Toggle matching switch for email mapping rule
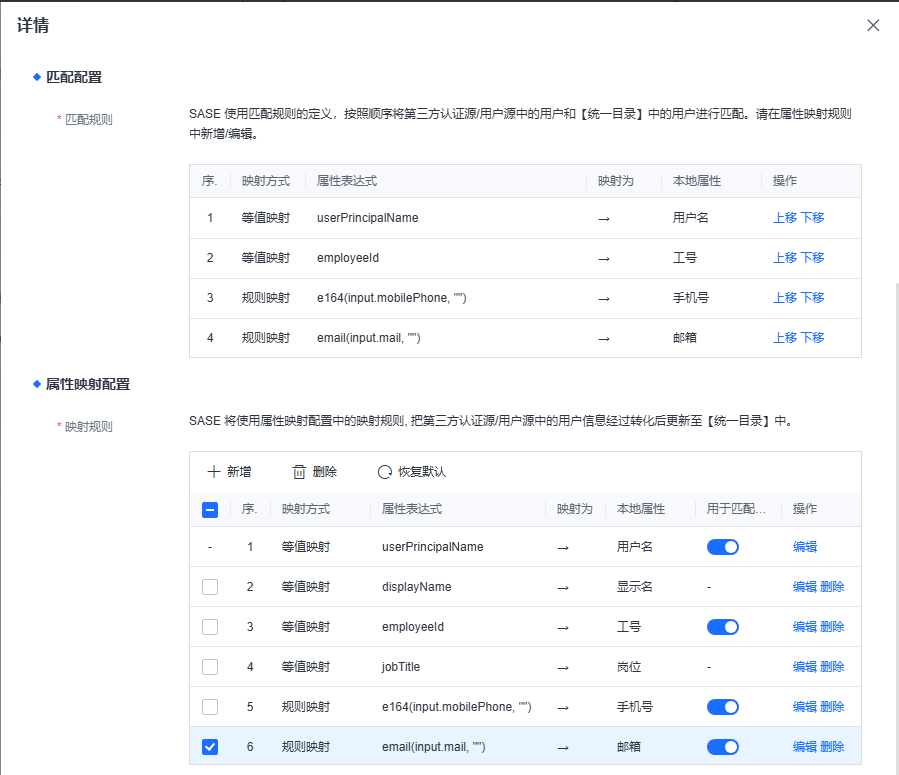Screen dimensions: 899x775 point(722,747)
